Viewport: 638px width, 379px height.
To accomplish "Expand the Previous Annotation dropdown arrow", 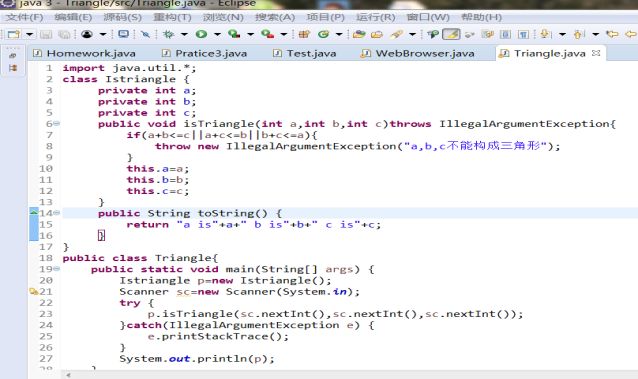I will pyautogui.click(x=596, y=34).
